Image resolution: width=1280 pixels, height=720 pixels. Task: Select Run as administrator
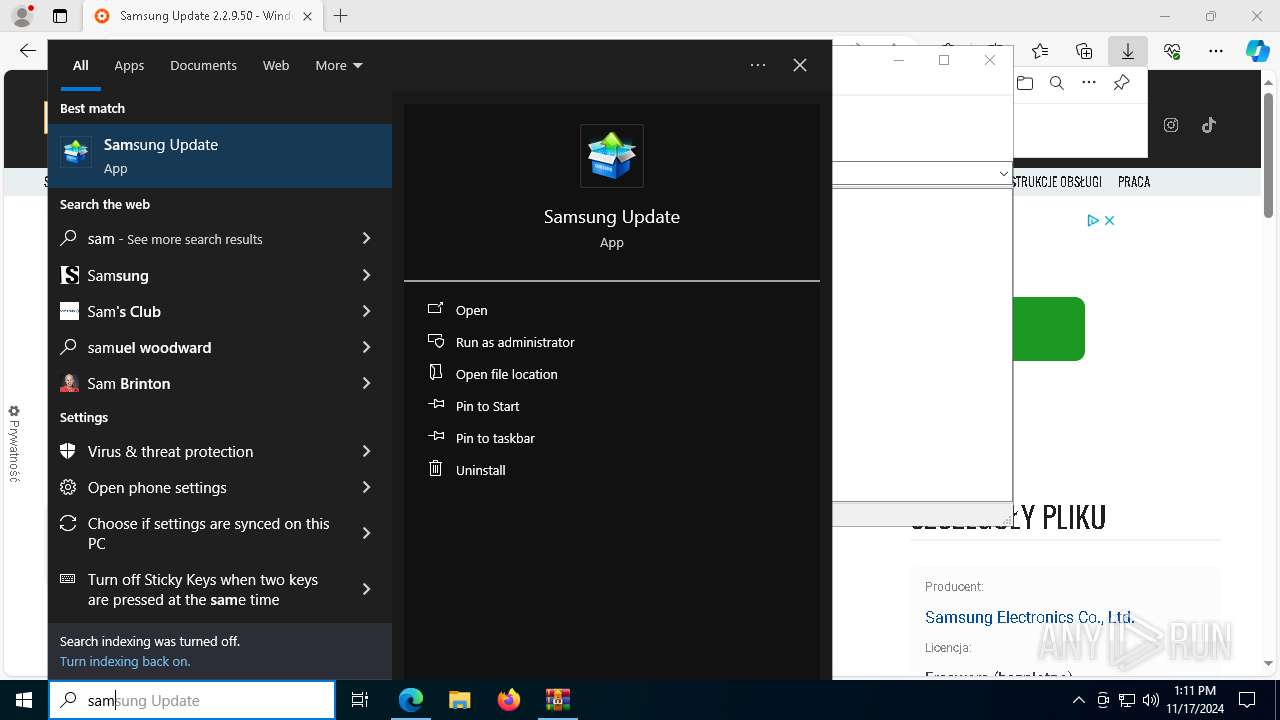tap(515, 342)
